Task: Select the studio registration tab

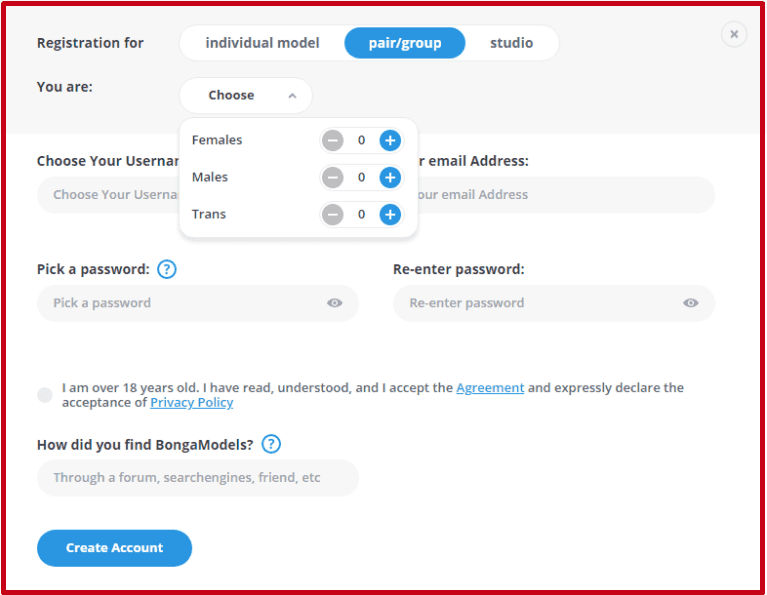Action: 511,43
